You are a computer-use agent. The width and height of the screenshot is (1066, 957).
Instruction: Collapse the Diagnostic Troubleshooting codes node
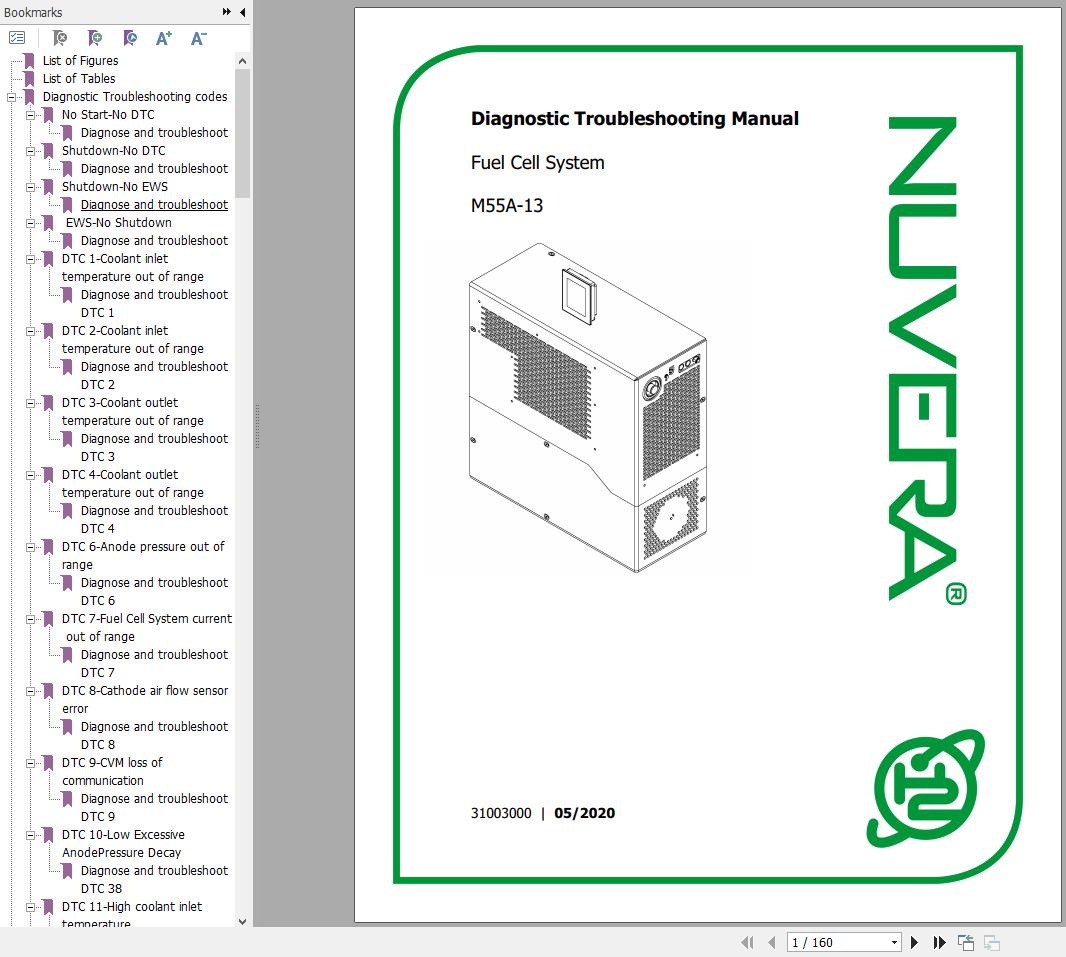[x=12, y=97]
